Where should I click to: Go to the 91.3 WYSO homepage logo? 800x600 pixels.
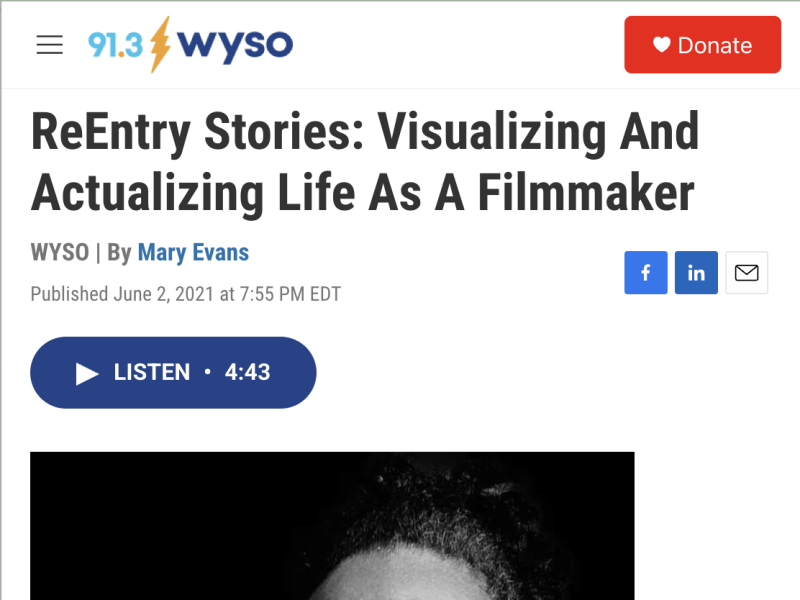tap(190, 45)
